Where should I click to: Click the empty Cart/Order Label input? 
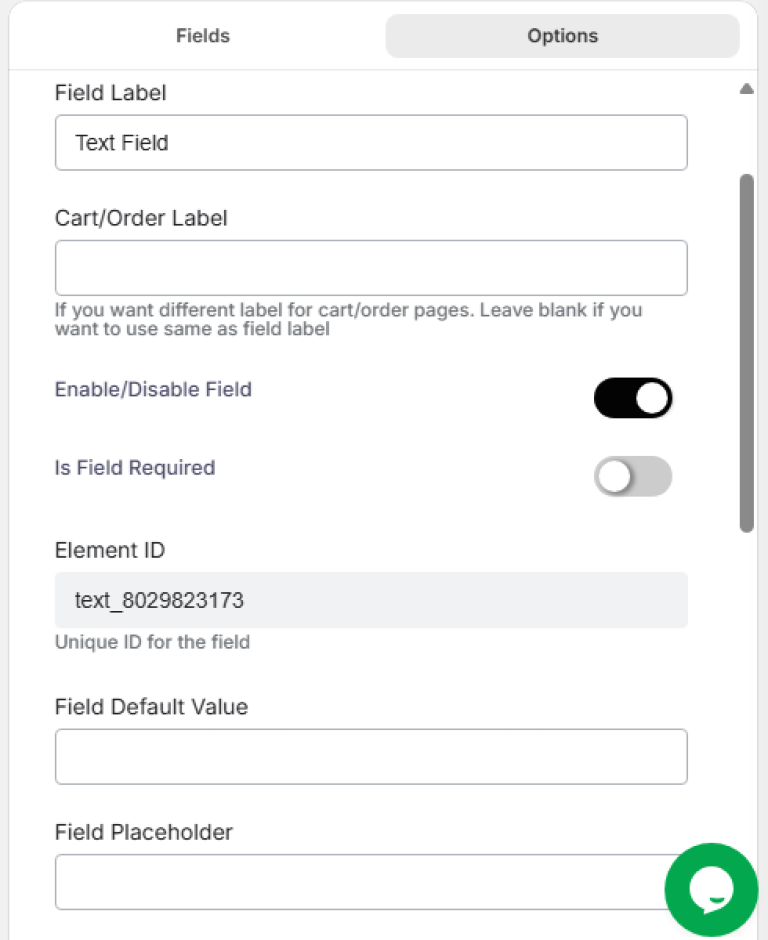pyautogui.click(x=371, y=268)
